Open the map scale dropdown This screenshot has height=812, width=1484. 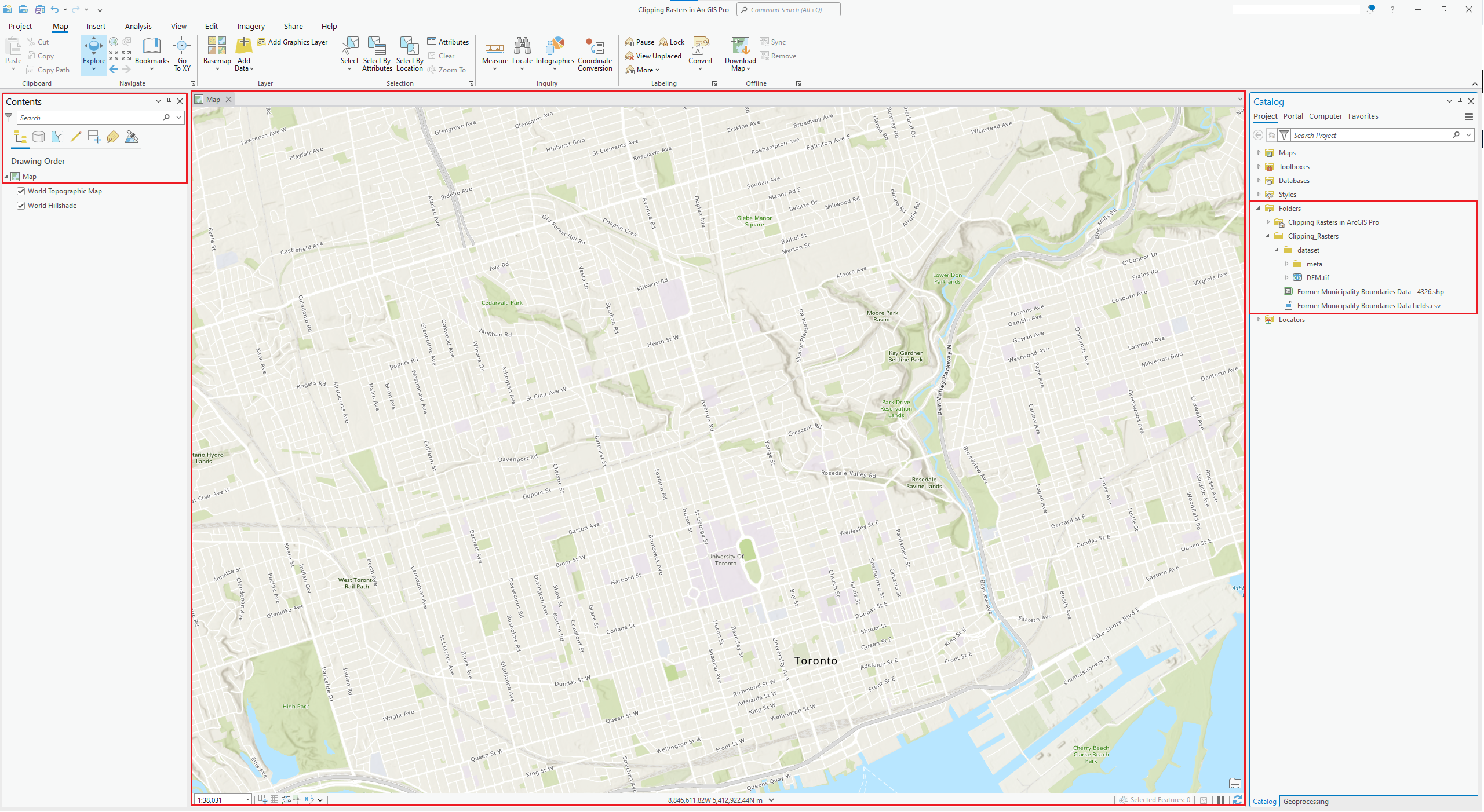(247, 800)
